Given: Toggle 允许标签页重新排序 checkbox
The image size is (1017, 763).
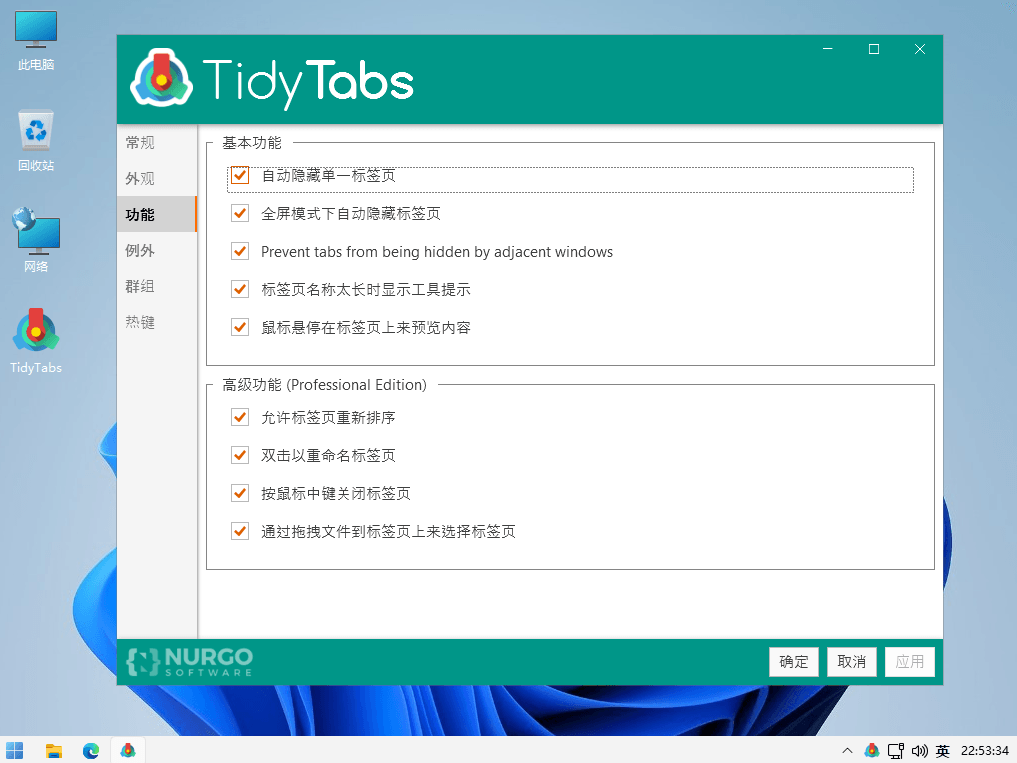Looking at the screenshot, I should pyautogui.click(x=240, y=417).
